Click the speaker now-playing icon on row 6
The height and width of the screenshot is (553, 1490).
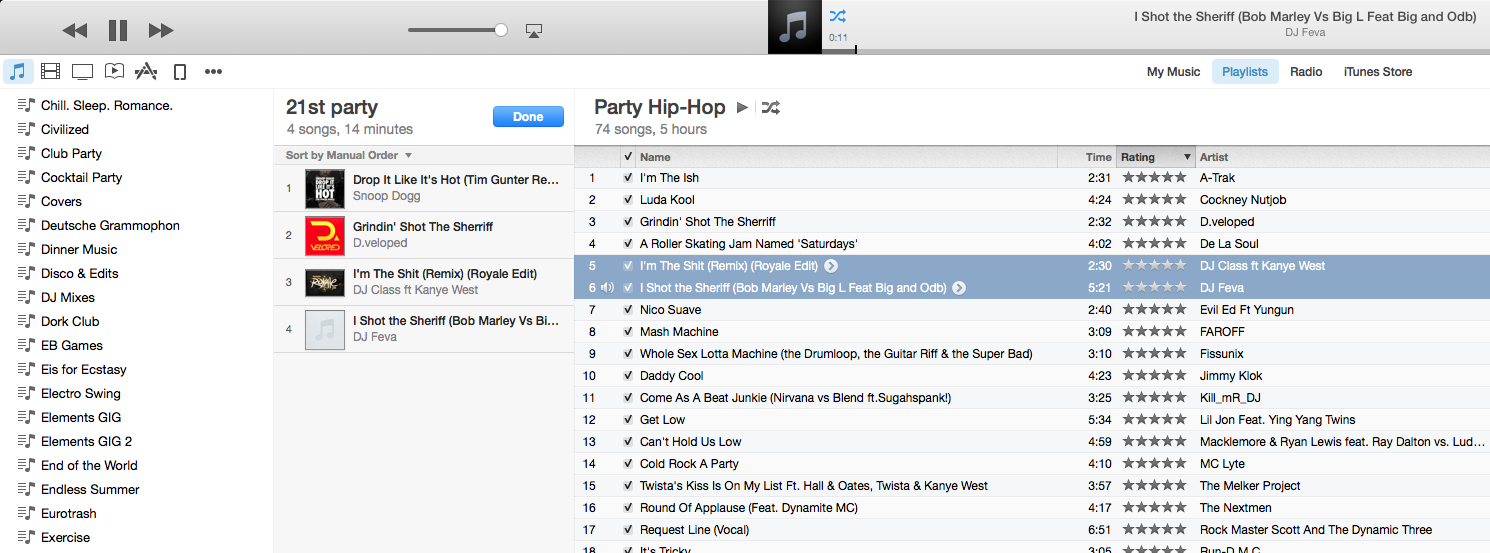point(607,288)
